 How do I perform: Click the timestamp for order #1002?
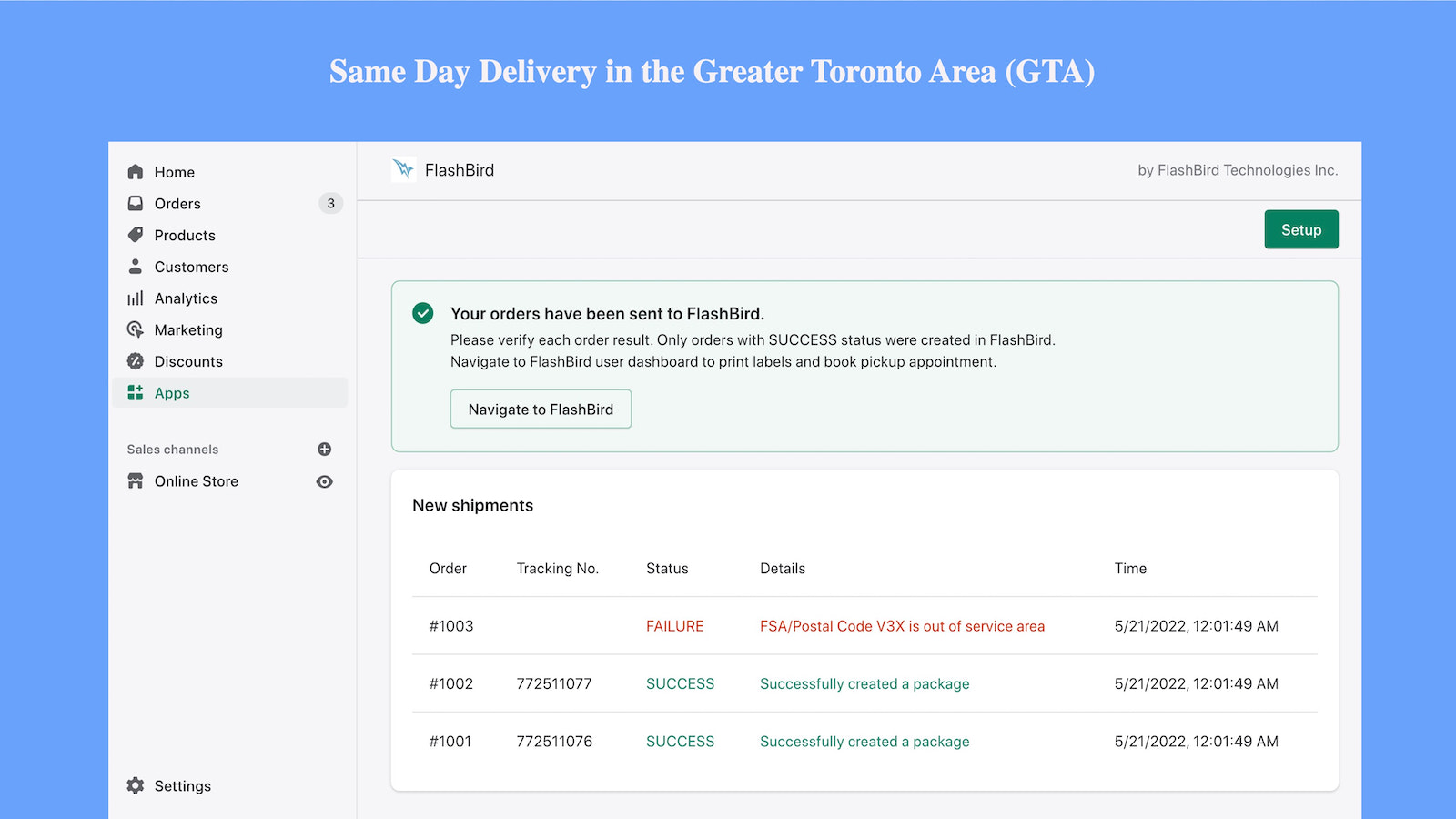click(x=1197, y=683)
